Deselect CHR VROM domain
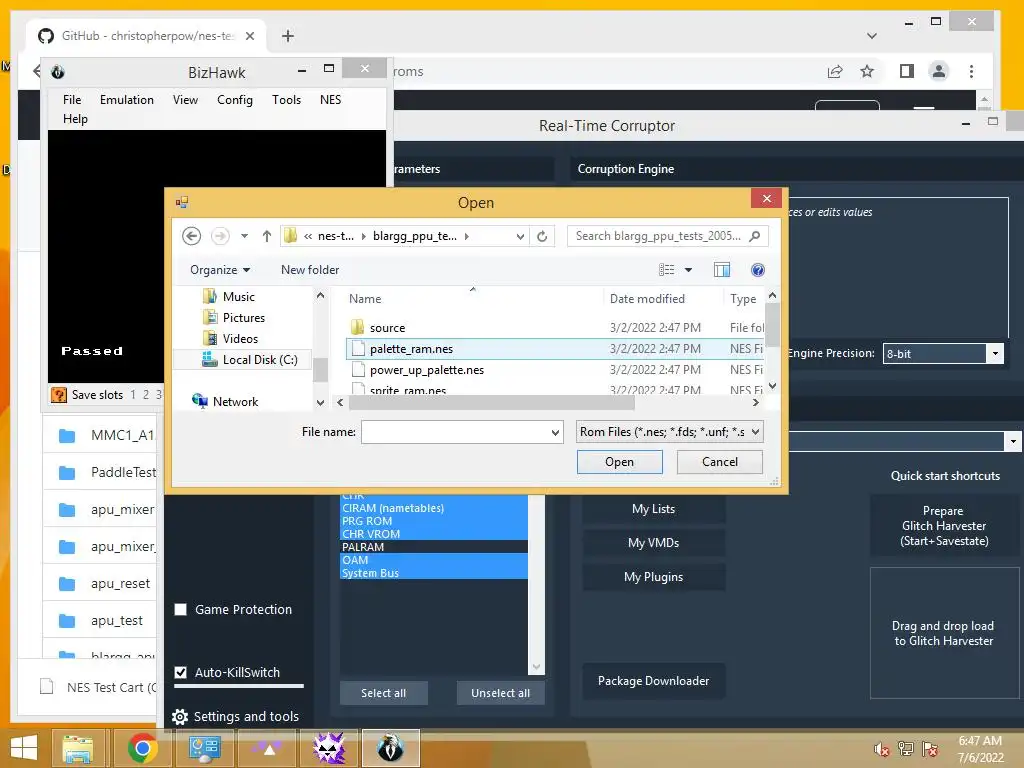The image size is (1024, 768). pos(434,534)
